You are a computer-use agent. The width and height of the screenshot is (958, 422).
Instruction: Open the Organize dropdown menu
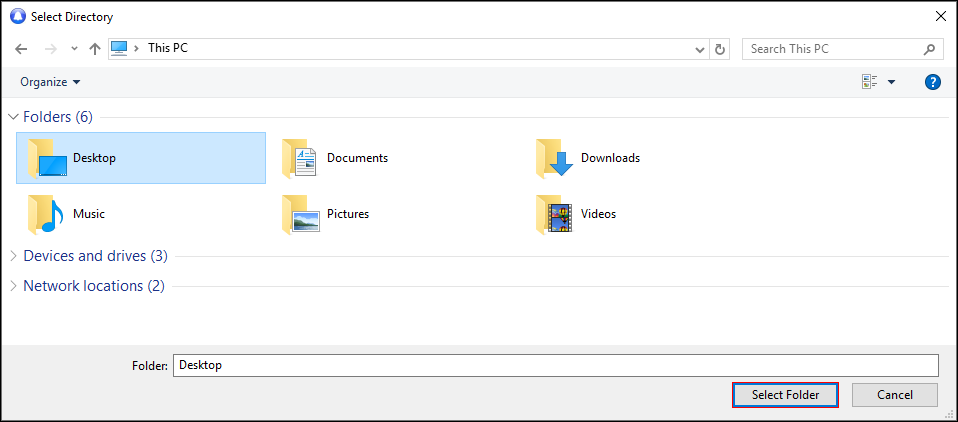(50, 82)
